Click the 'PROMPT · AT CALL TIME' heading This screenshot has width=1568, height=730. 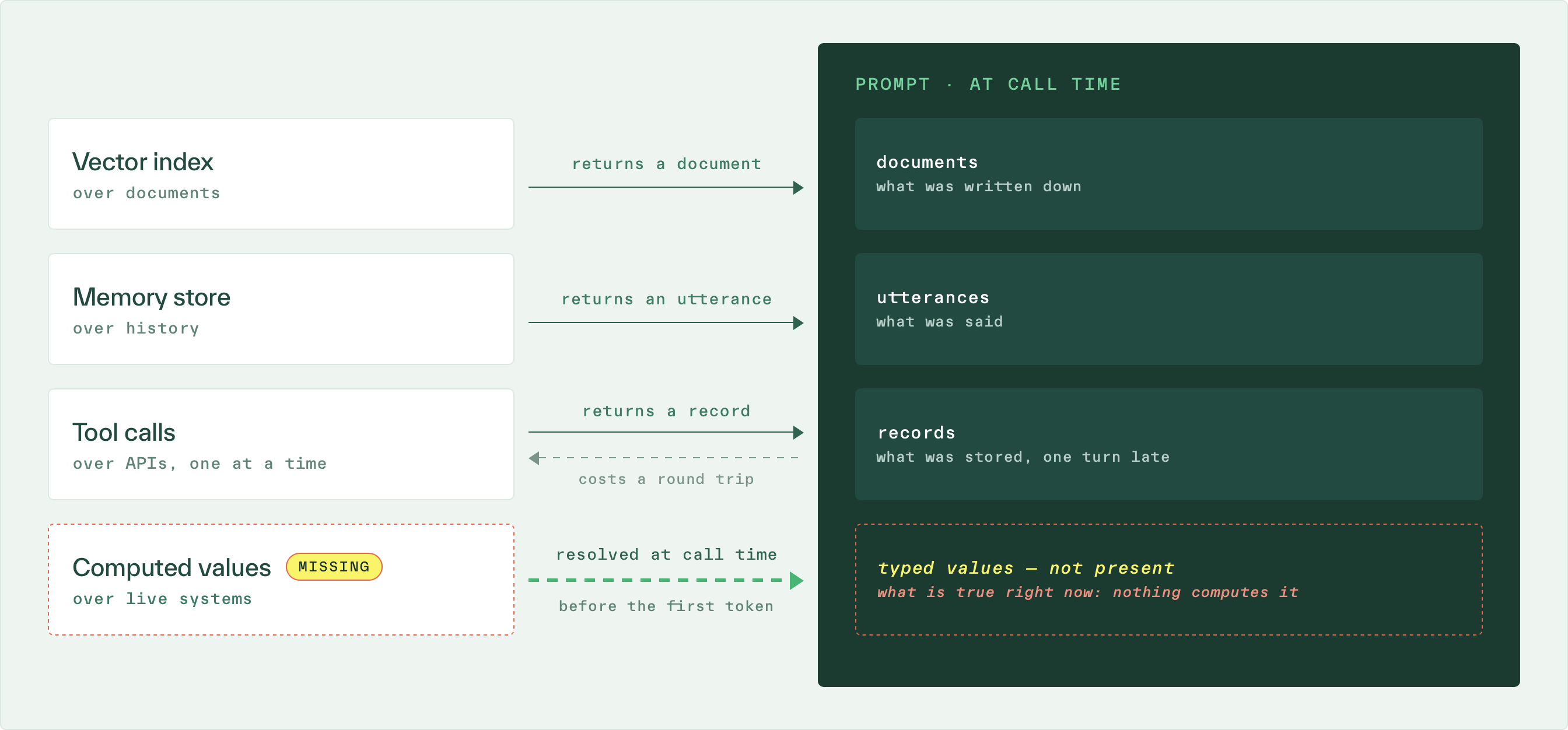[988, 84]
